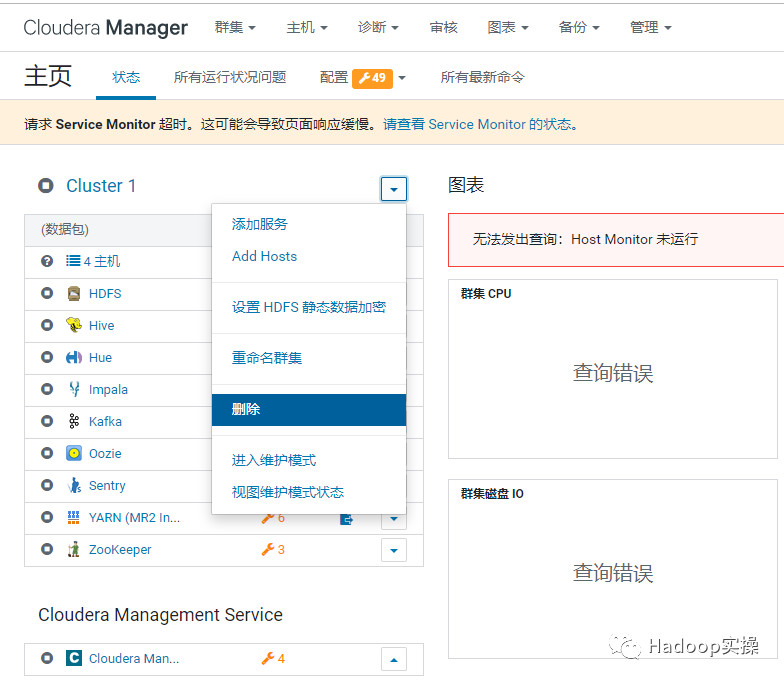Open the Cluster 1 link
The image size is (784, 682).
[x=101, y=186]
